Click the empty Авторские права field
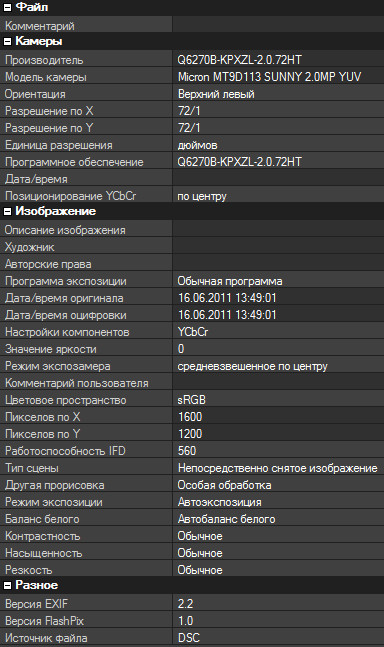Image resolution: width=384 pixels, height=647 pixels. (x=278, y=264)
